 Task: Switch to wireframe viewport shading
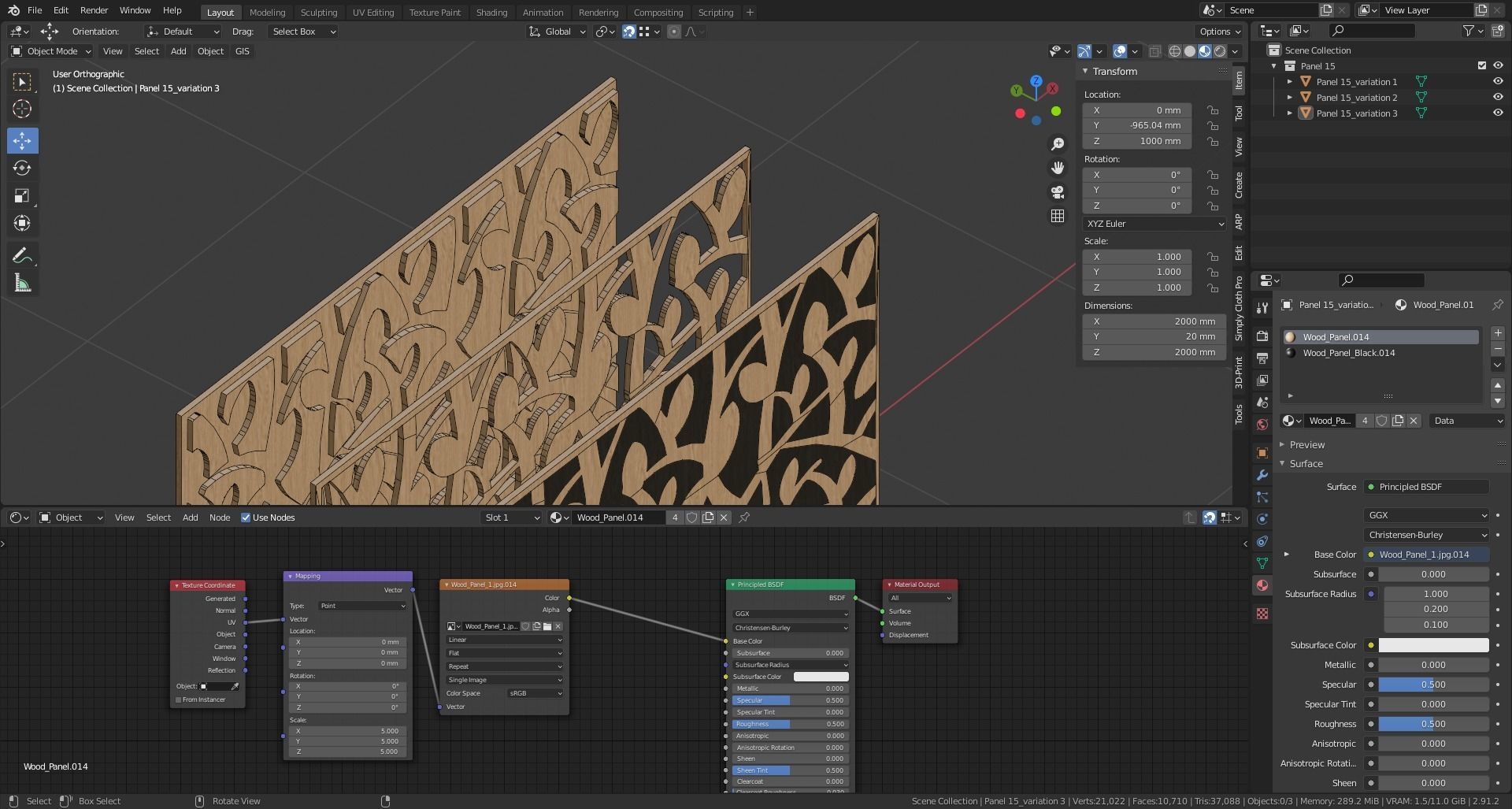(1175, 51)
